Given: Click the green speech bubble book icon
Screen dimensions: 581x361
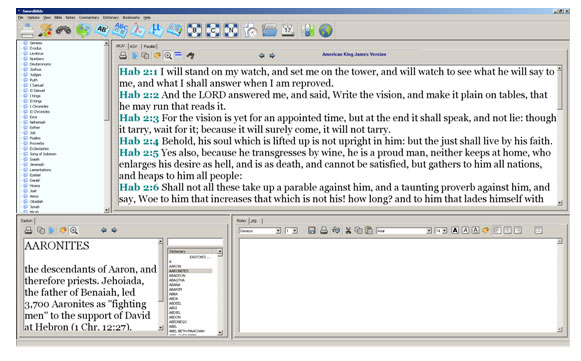Looking at the screenshot, I should (x=83, y=30).
